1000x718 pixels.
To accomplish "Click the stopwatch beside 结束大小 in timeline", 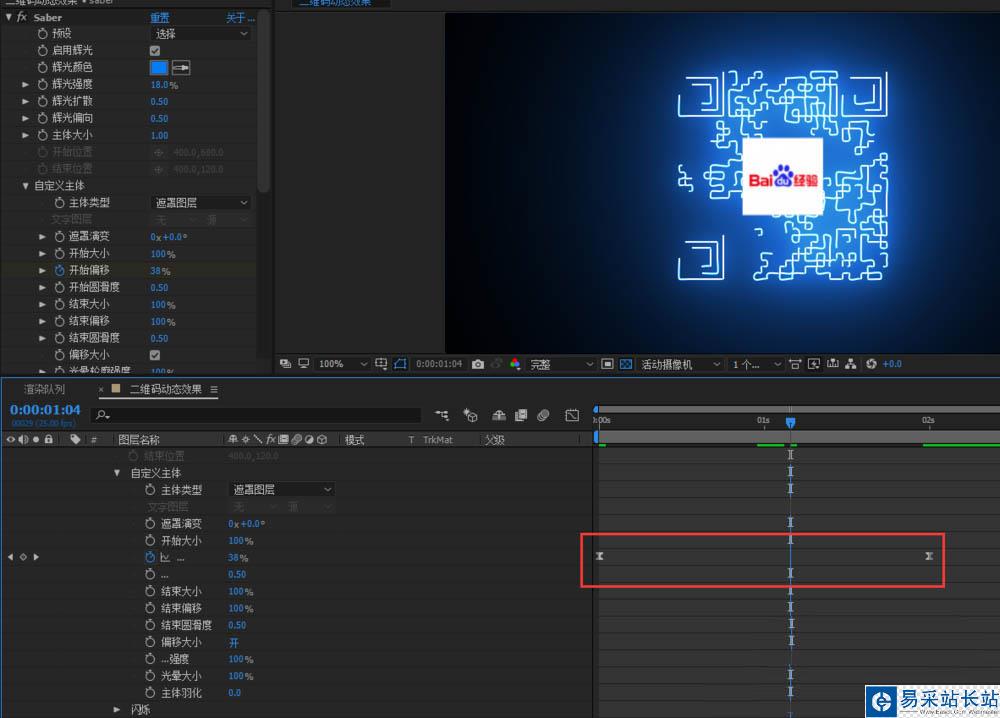I will 150,592.
